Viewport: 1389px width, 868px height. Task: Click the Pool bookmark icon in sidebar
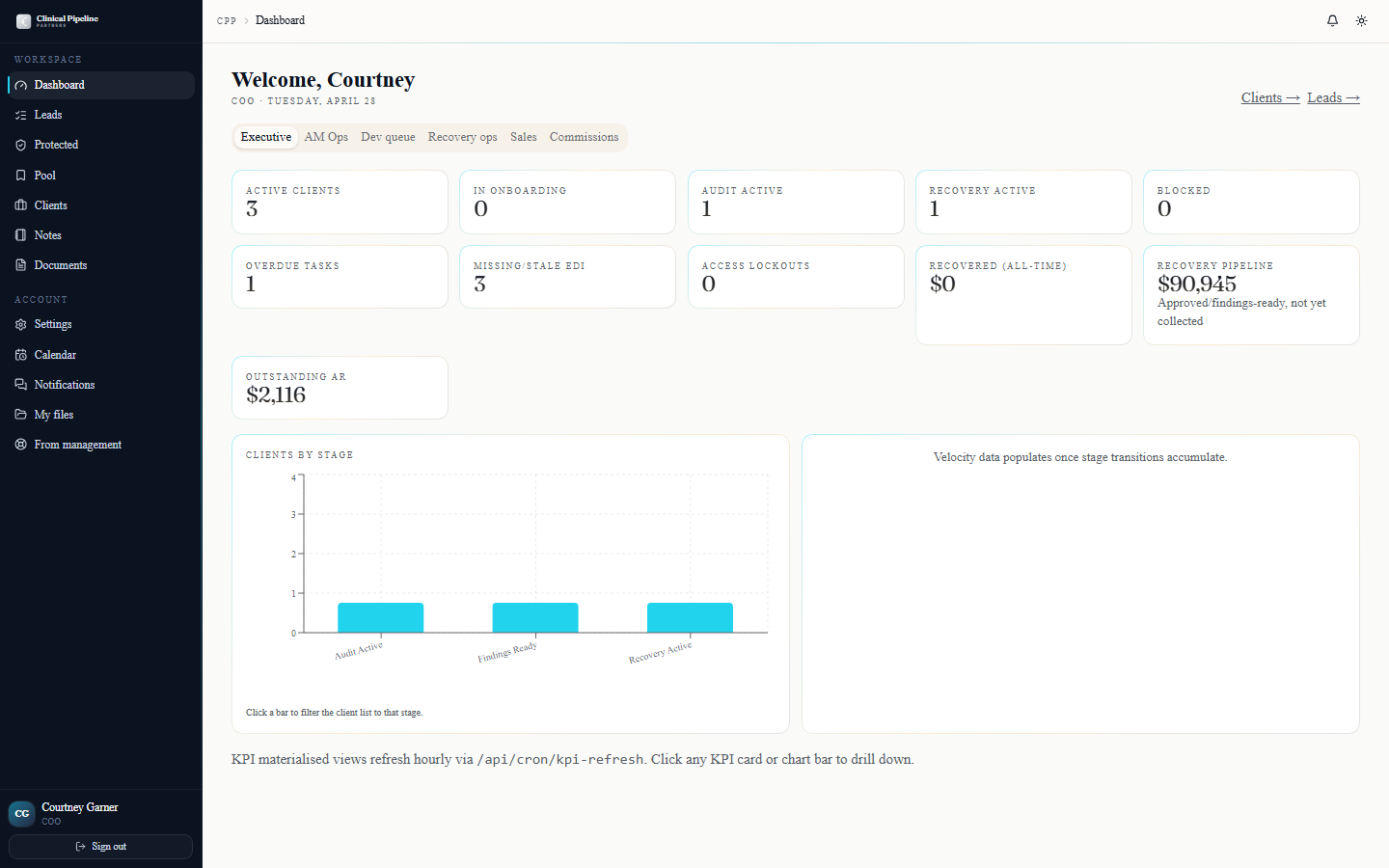click(x=21, y=176)
